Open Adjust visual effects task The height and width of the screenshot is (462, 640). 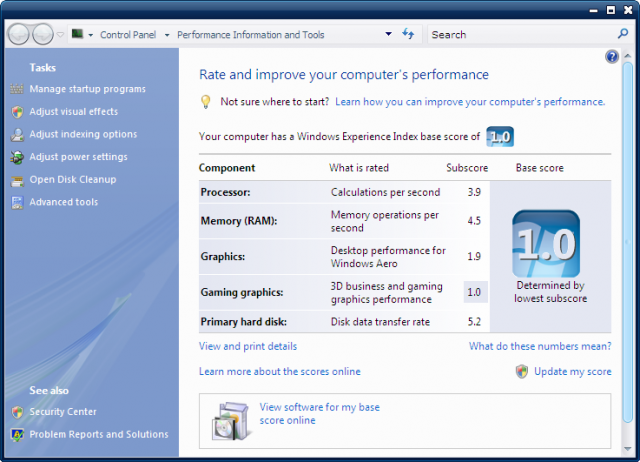coord(73,111)
